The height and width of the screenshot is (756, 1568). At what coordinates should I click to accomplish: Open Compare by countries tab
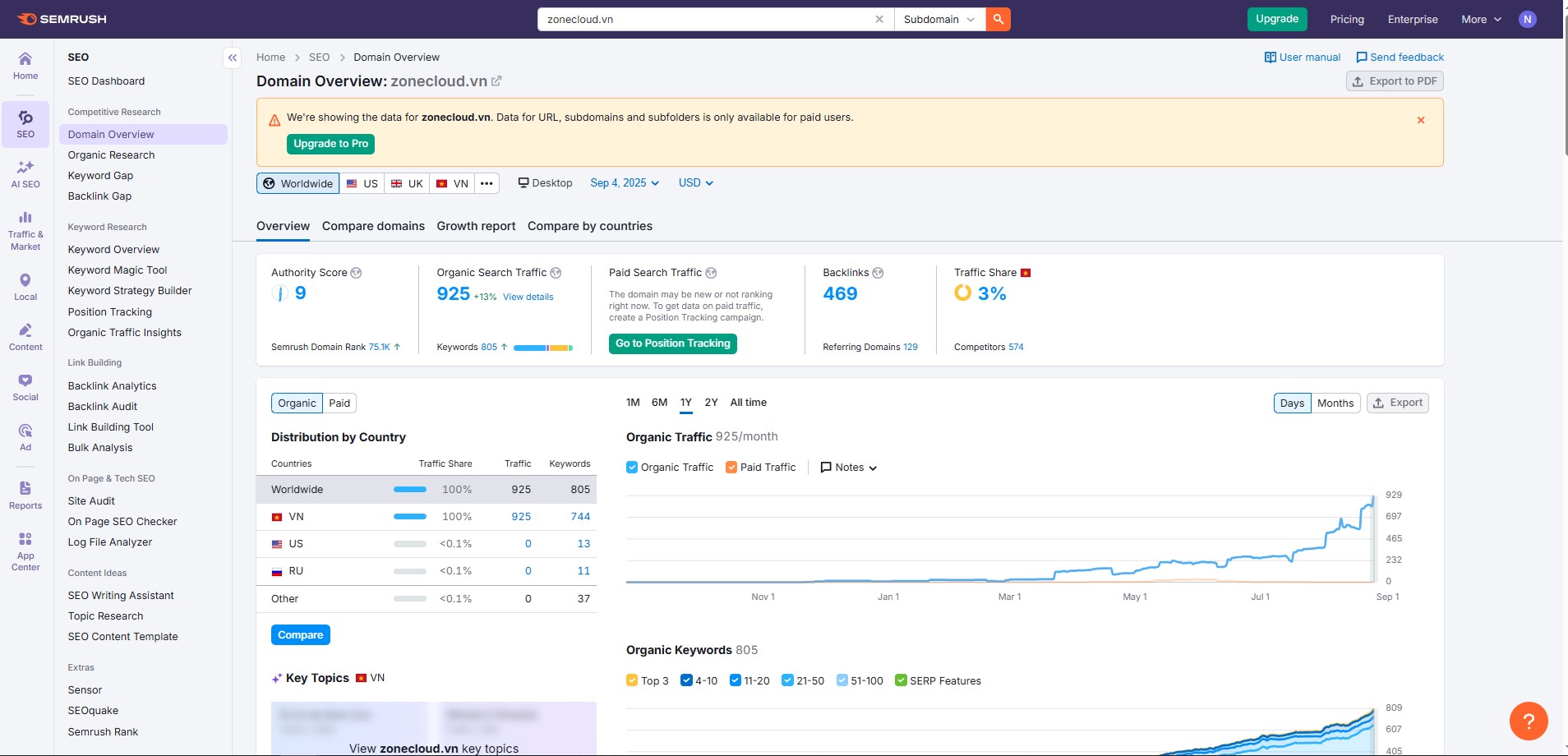click(590, 226)
